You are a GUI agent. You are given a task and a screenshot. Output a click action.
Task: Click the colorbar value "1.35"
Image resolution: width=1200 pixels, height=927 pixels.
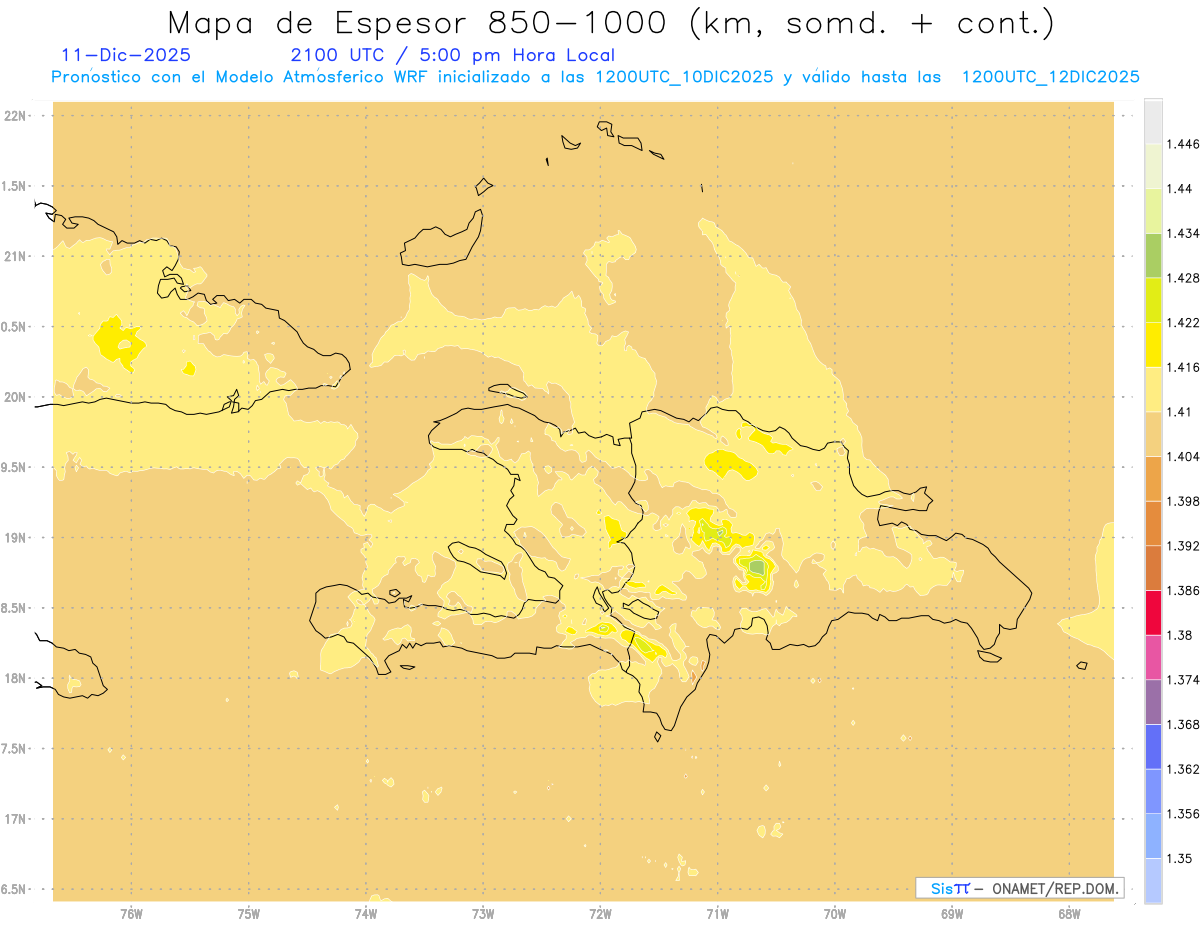1180,858
